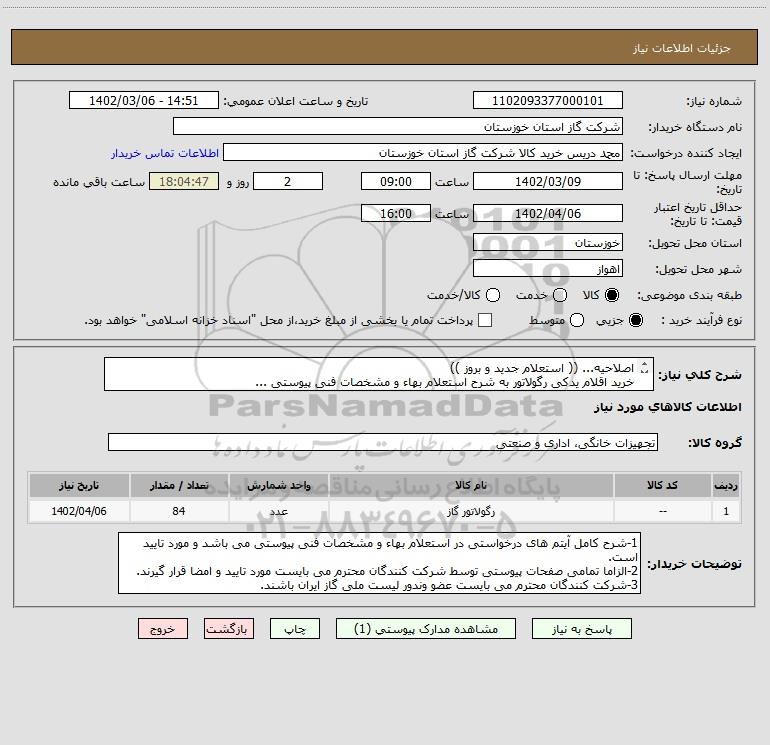Select the کالا/خدمت radio button

(x=493, y=295)
